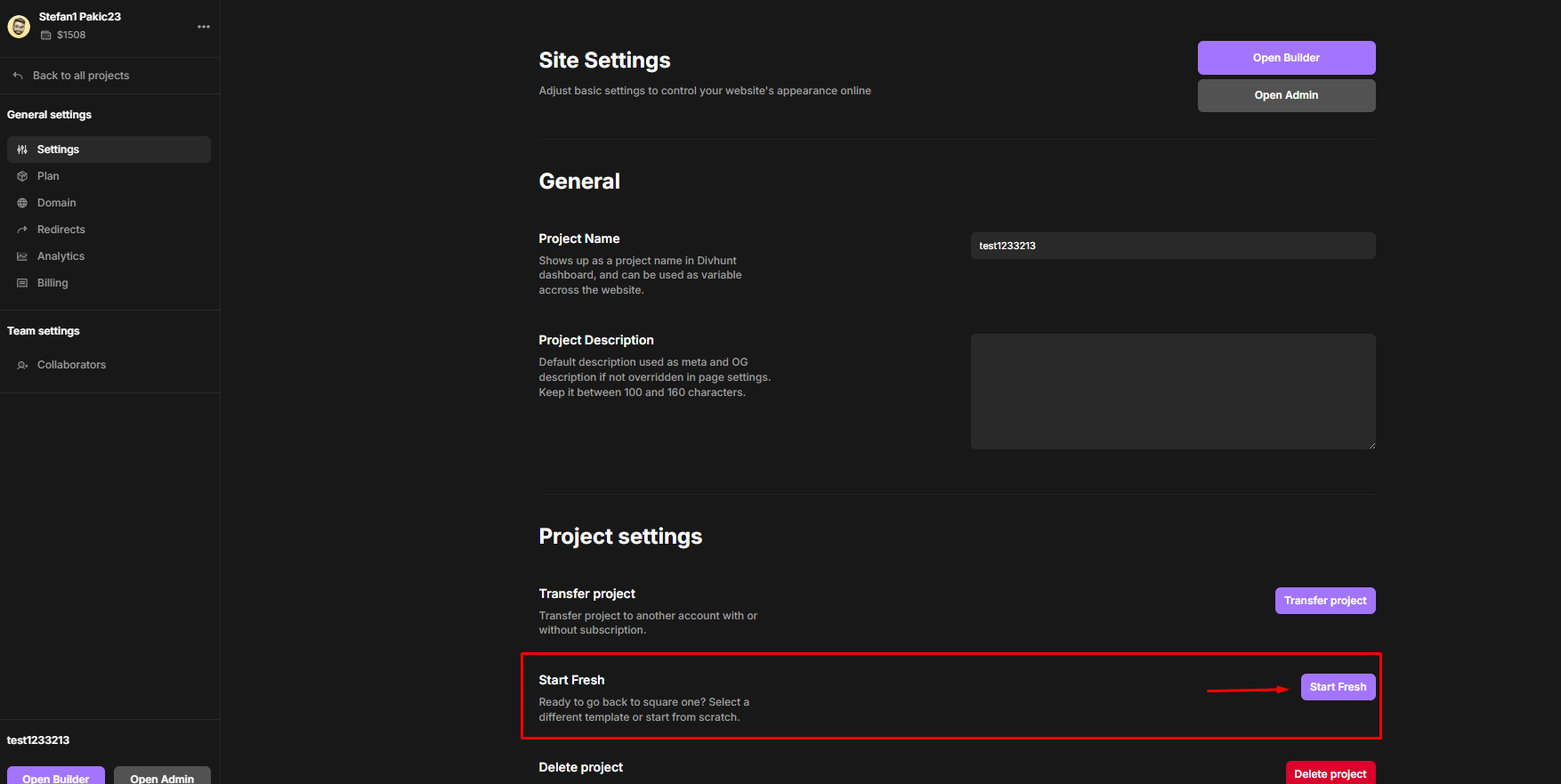Click the Transfer project button

point(1324,601)
